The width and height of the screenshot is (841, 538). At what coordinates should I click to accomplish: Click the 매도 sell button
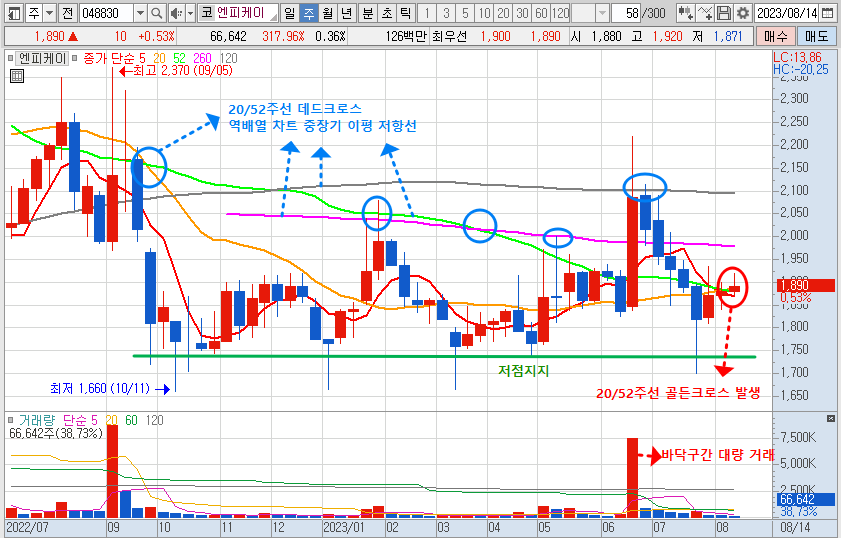tap(816, 36)
